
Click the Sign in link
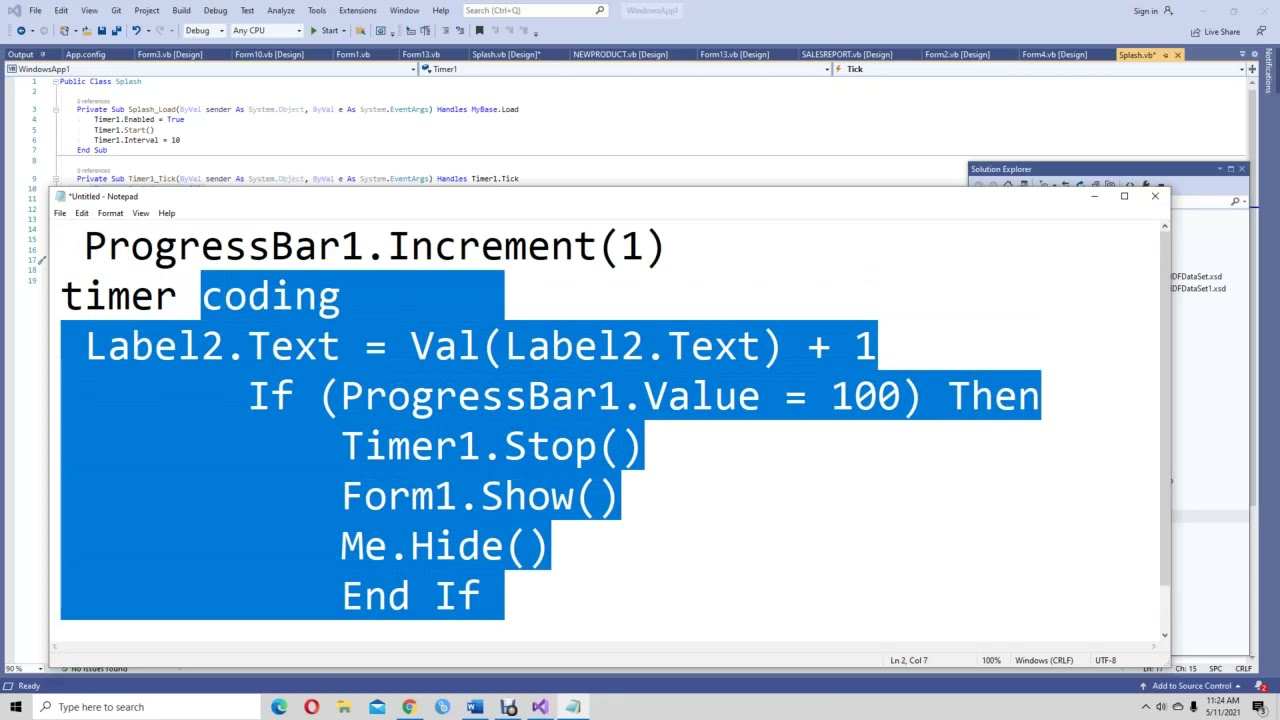point(1145,11)
